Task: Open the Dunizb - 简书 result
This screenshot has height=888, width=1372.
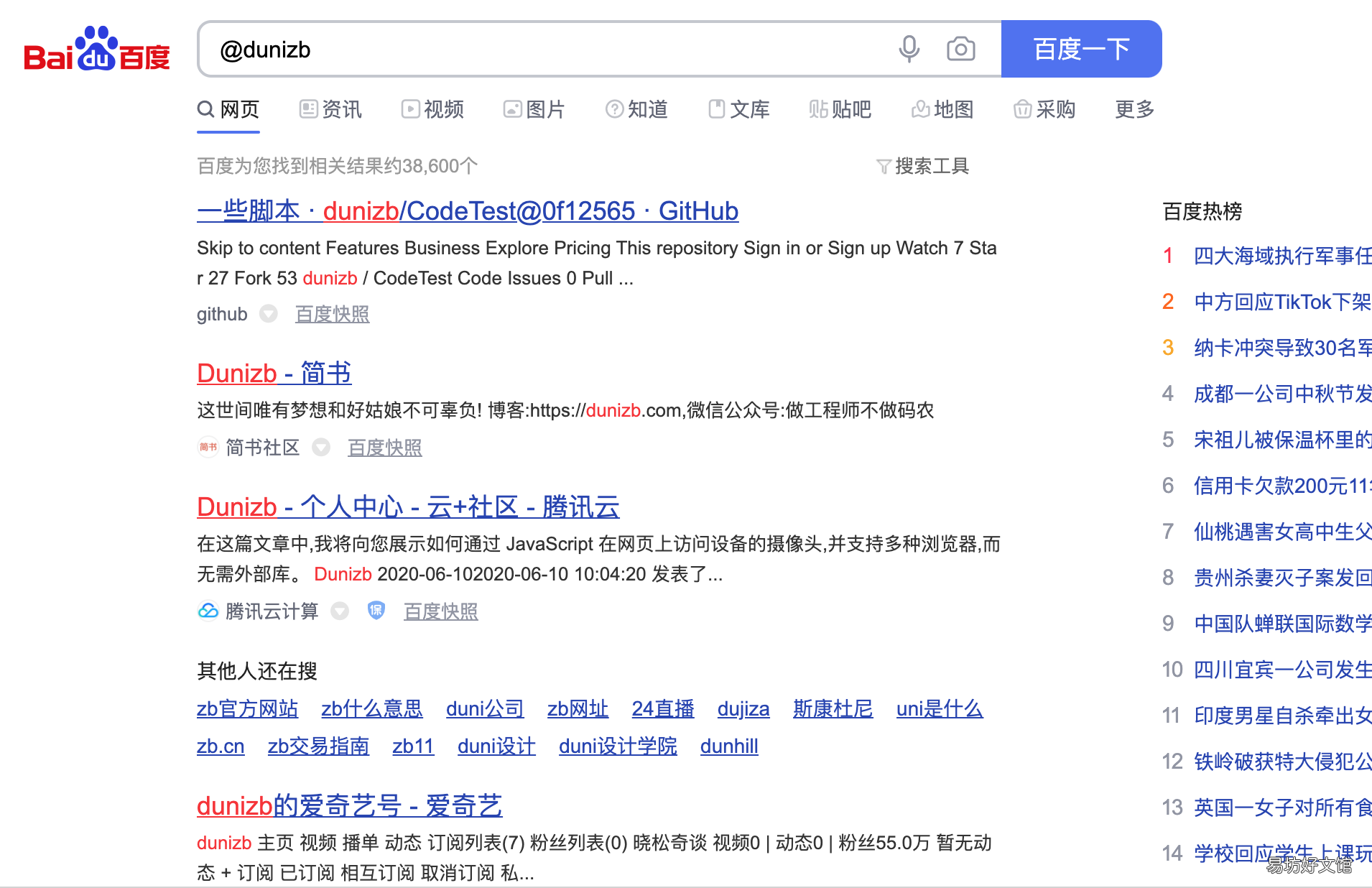Action: (274, 373)
